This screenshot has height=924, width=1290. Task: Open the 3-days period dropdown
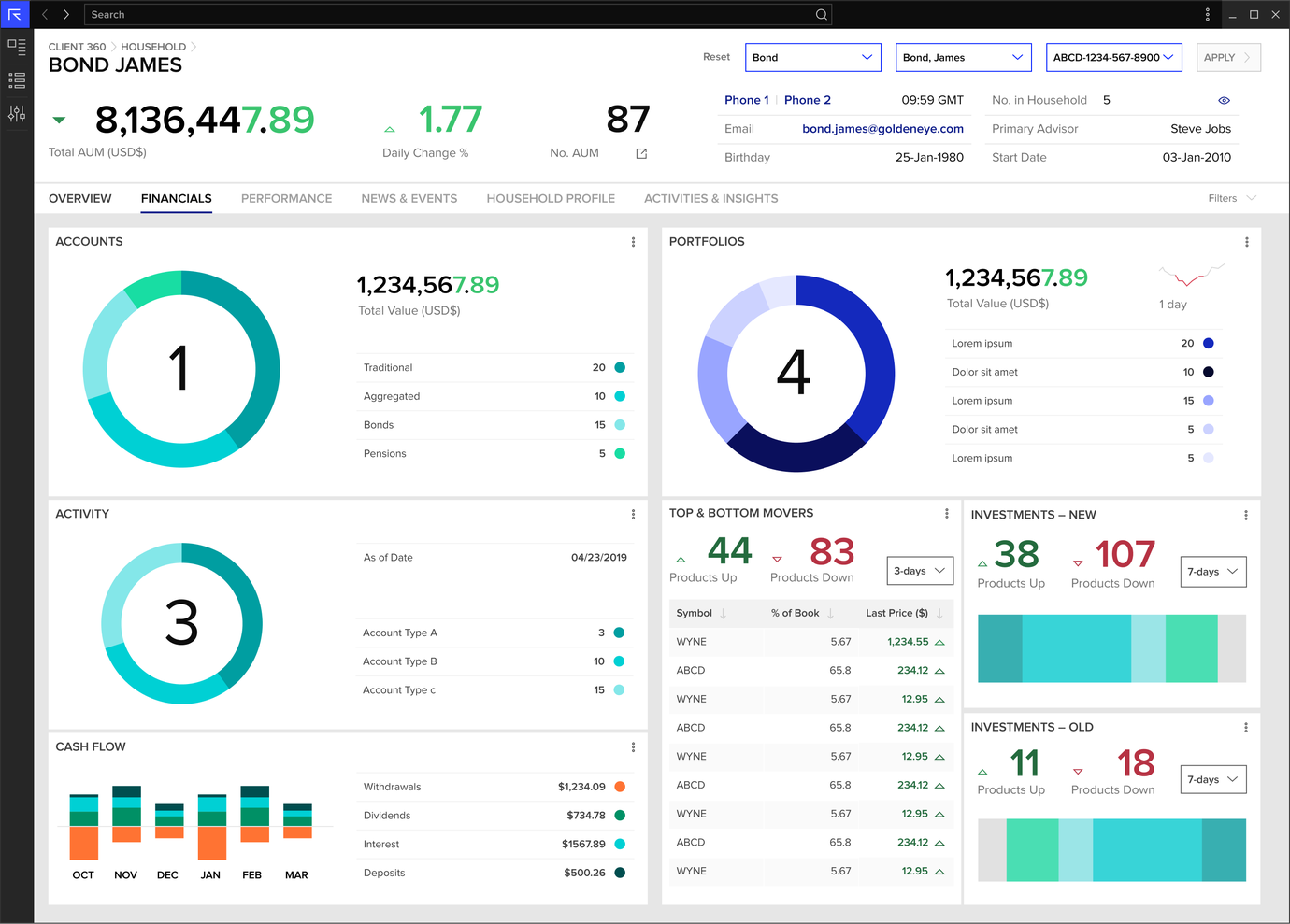tap(920, 571)
